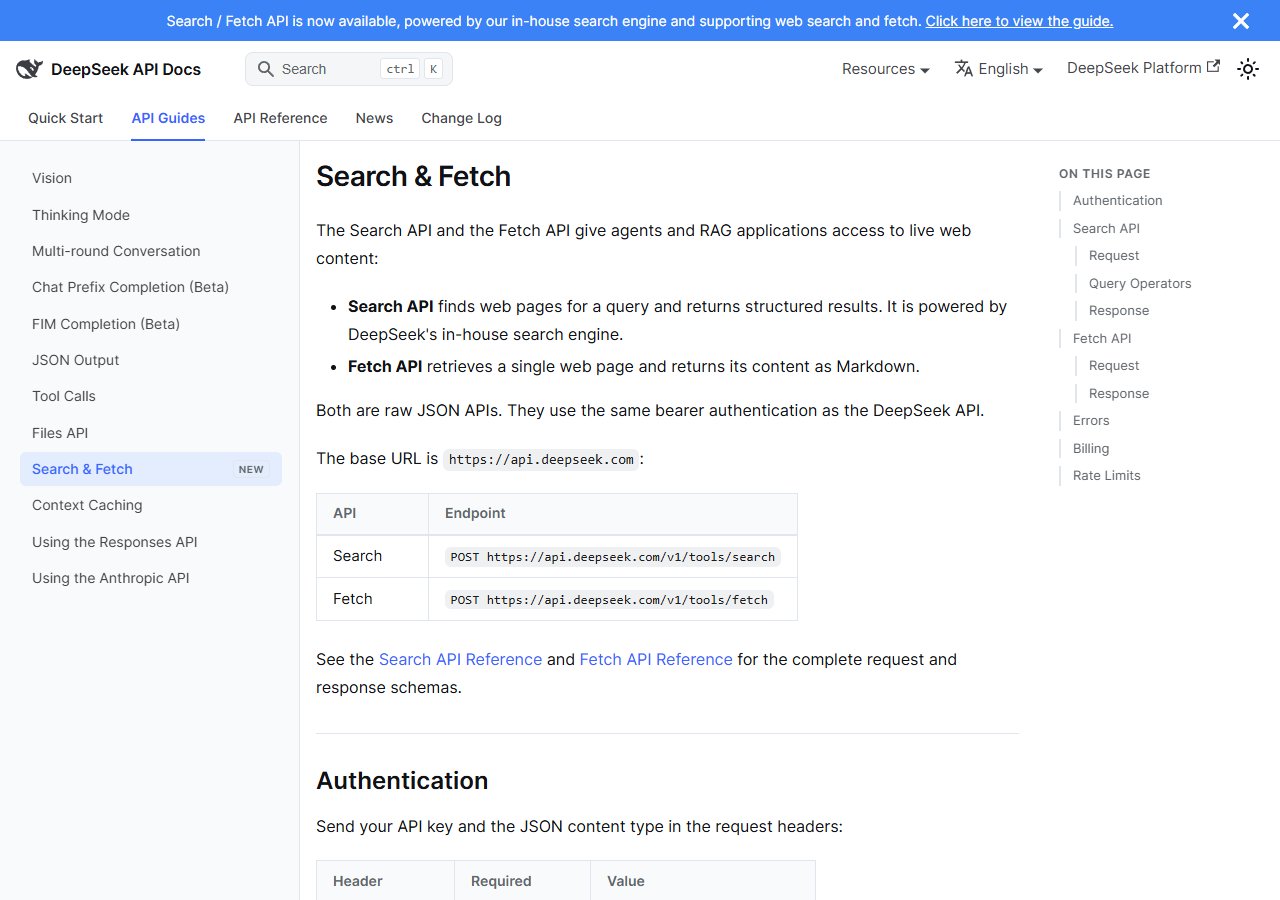Open Thinking Mode in the sidebar
This screenshot has width=1280, height=900.
click(x=151, y=215)
